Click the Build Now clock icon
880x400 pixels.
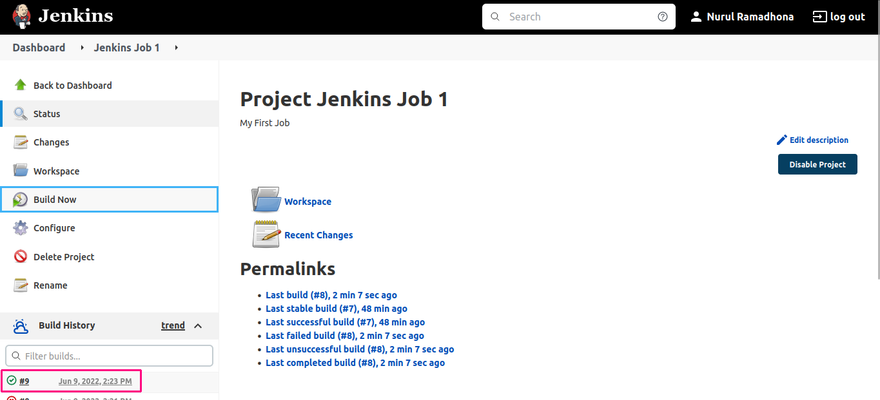[21, 200]
